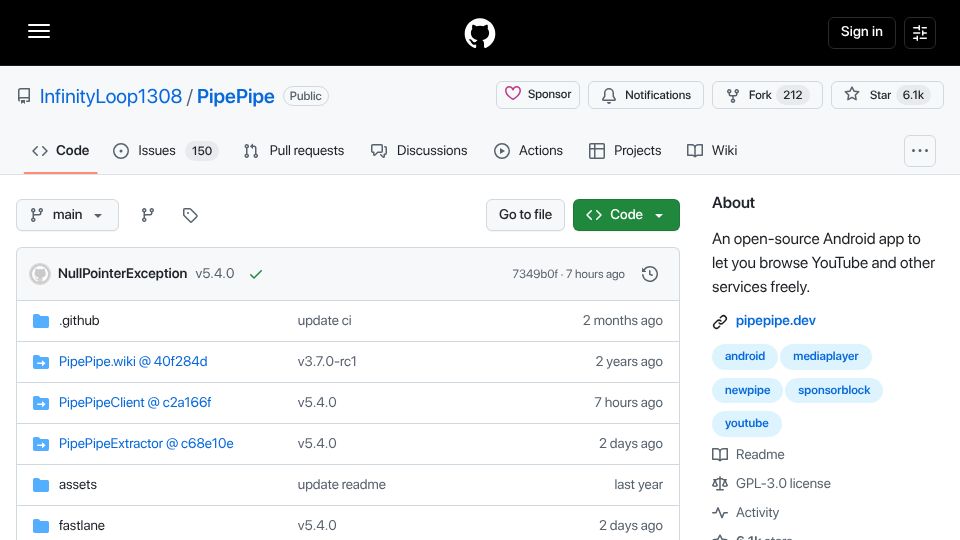This screenshot has height=540, width=960.
Task: Select the sponsorblock topic tag
Action: (834, 390)
